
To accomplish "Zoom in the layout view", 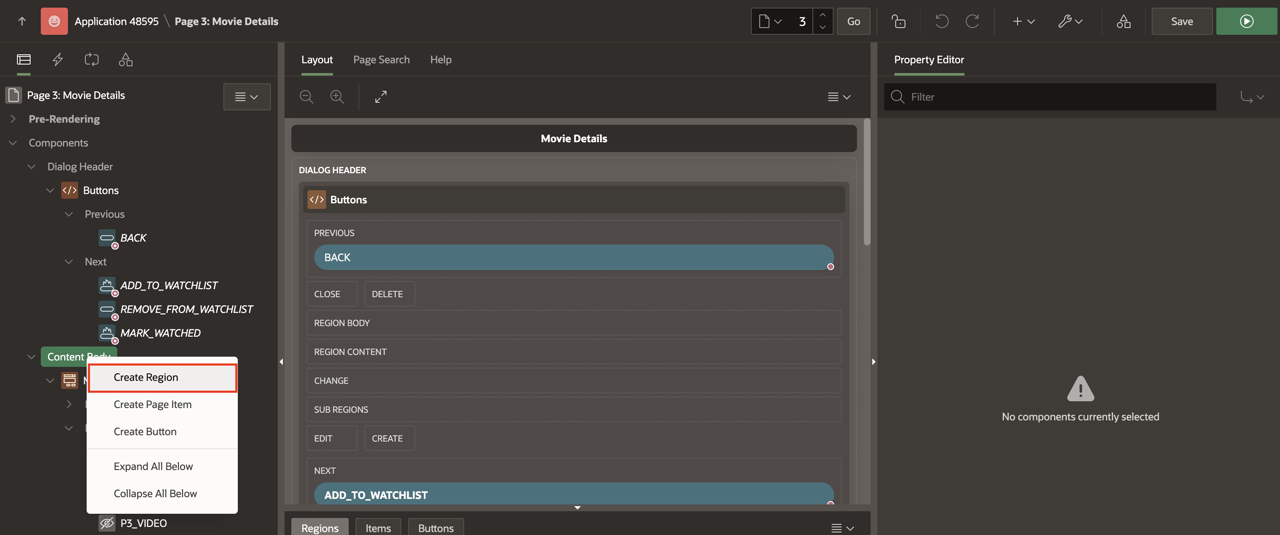I will (x=337, y=97).
